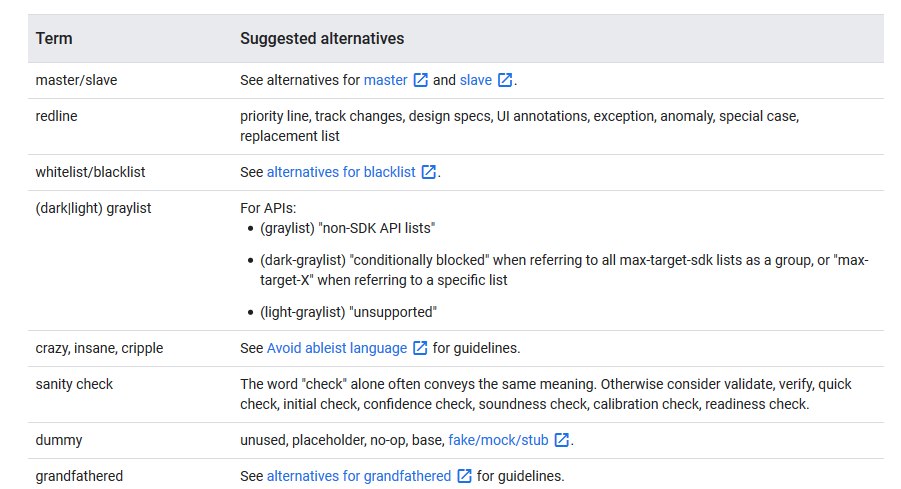901x489 pixels.
Task: Click the external link icon after slave
Action: click(x=505, y=80)
